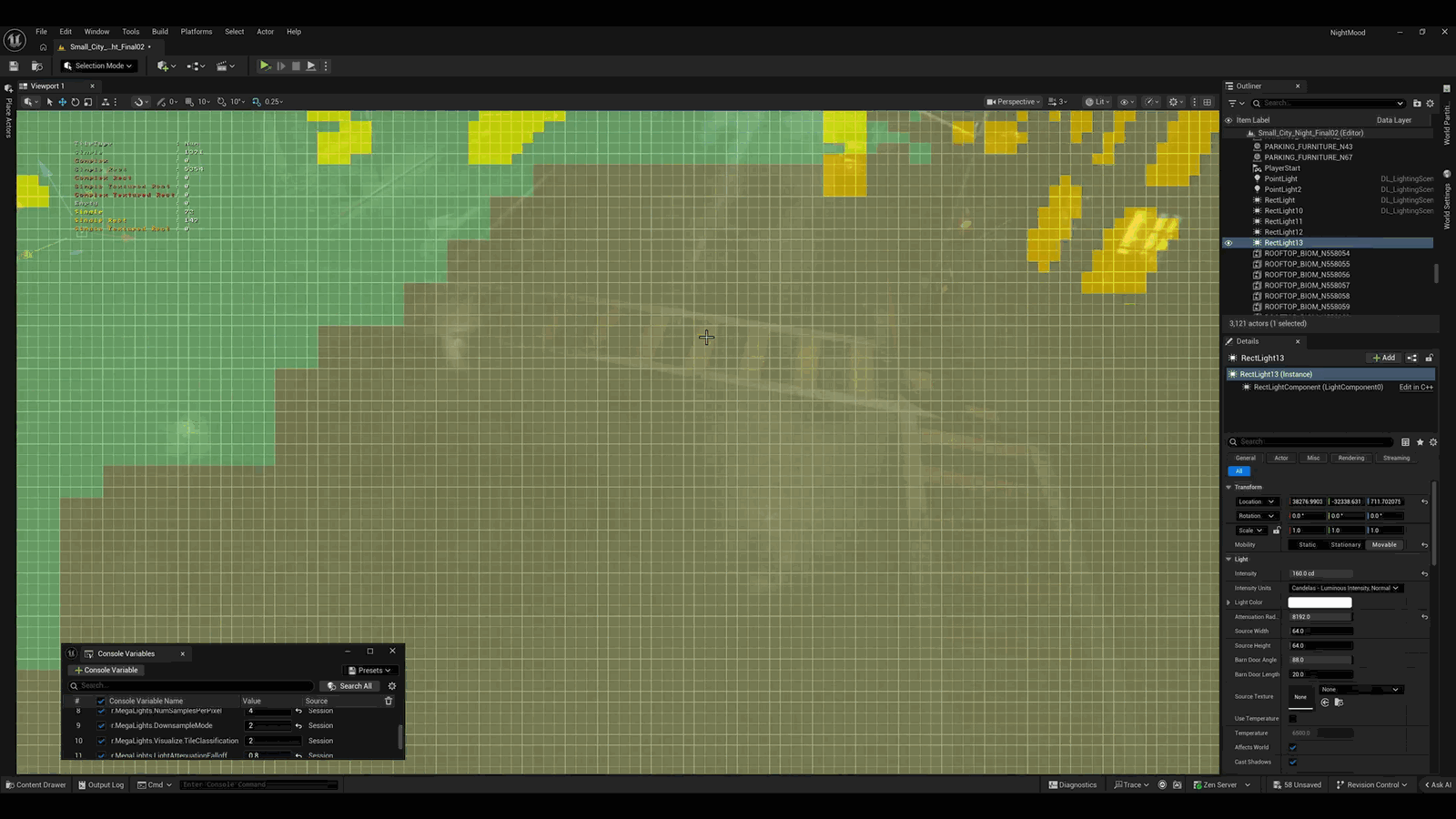Switch to the Rendering details filter tab
The image size is (1456, 819).
pyautogui.click(x=1351, y=458)
